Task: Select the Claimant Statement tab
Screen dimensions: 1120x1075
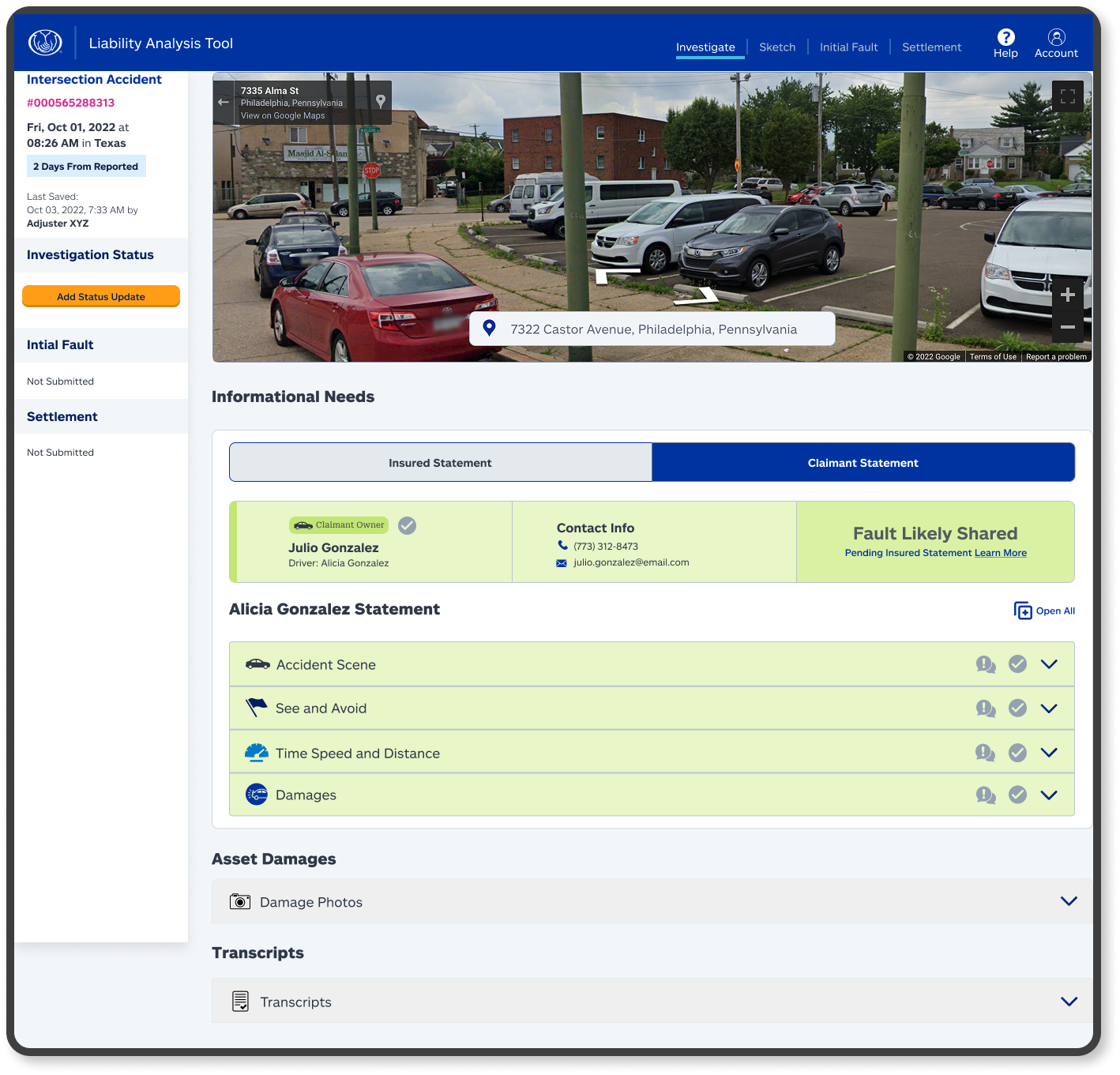Action: tap(863, 462)
